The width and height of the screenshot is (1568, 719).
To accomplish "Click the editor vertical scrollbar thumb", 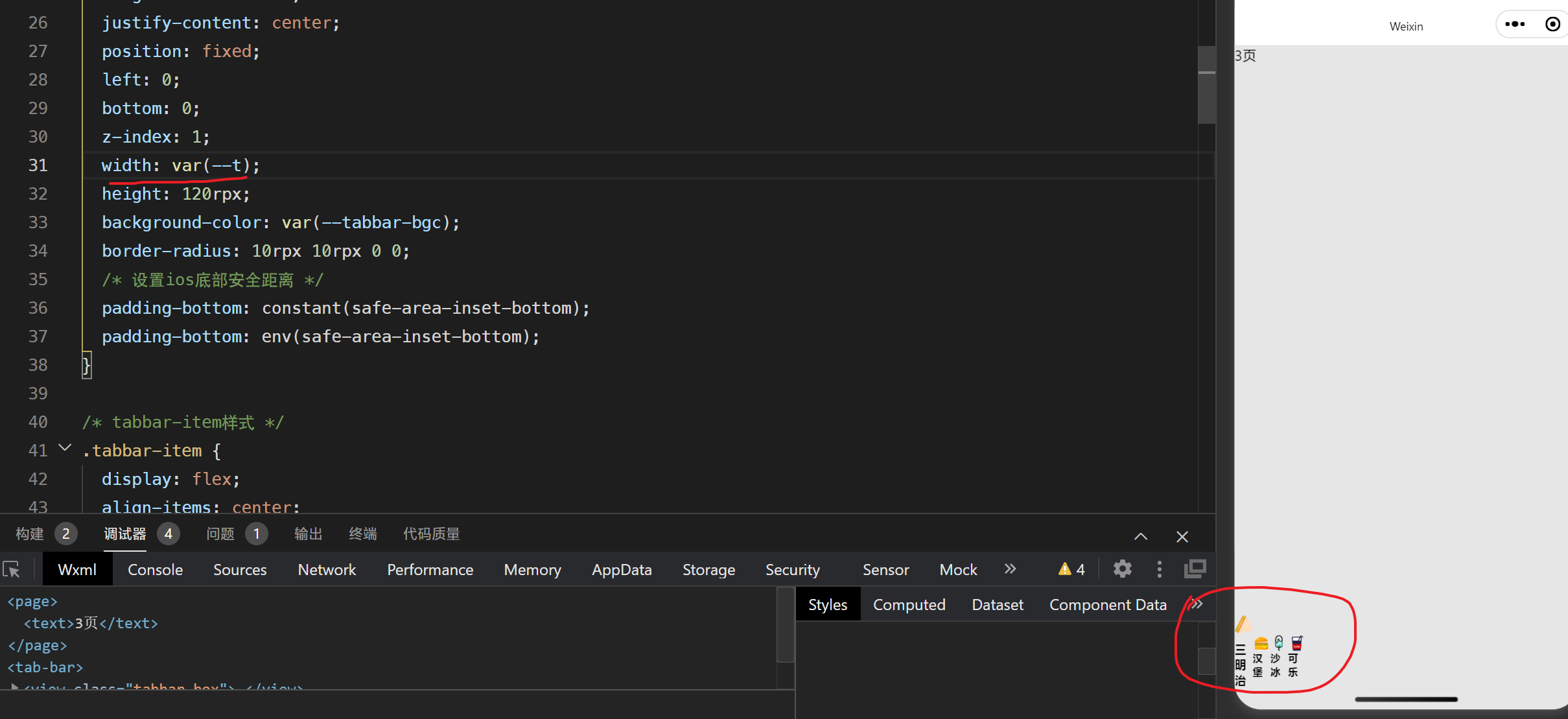I will pyautogui.click(x=1206, y=84).
